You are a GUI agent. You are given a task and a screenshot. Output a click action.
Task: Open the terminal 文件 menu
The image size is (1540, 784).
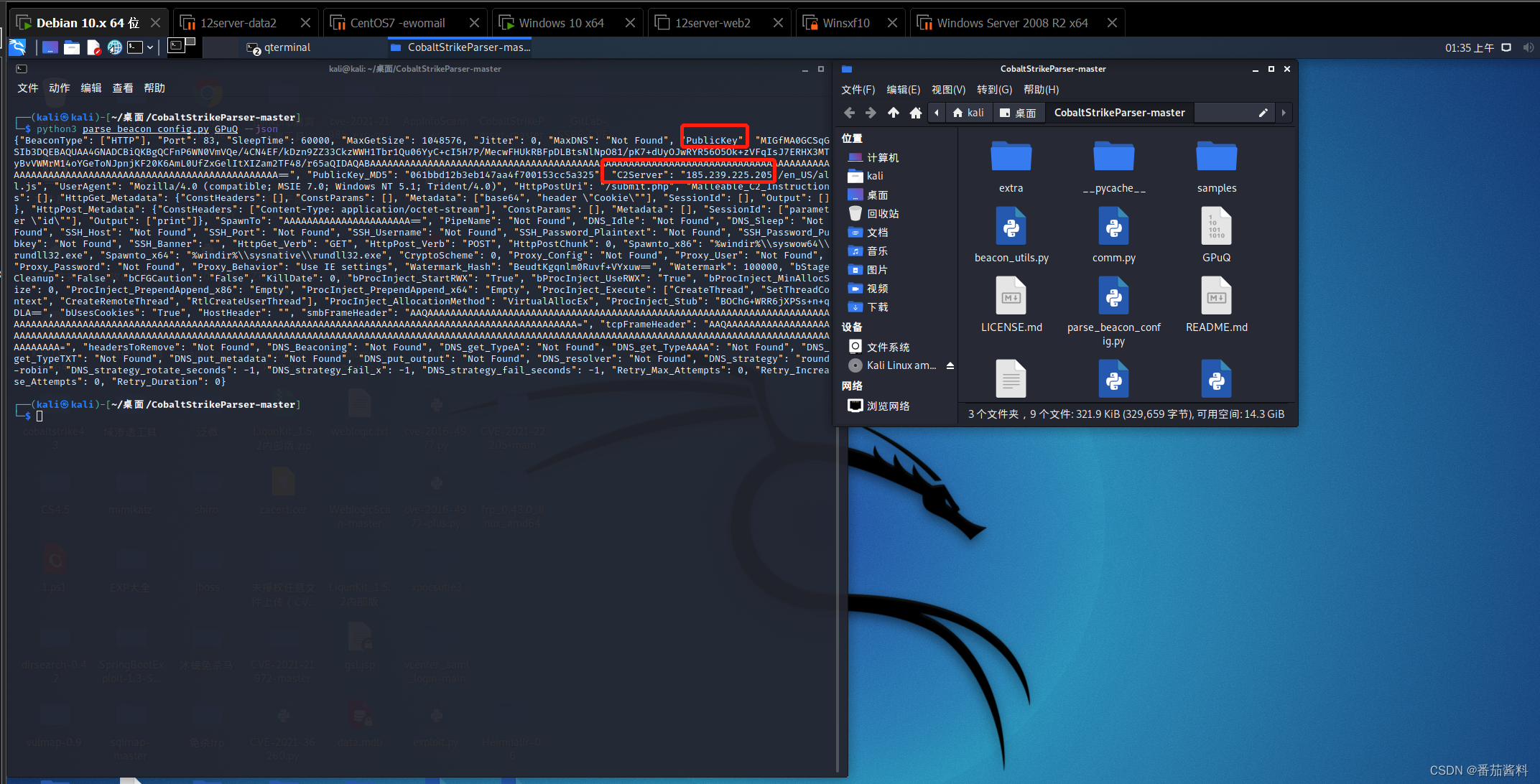point(28,88)
